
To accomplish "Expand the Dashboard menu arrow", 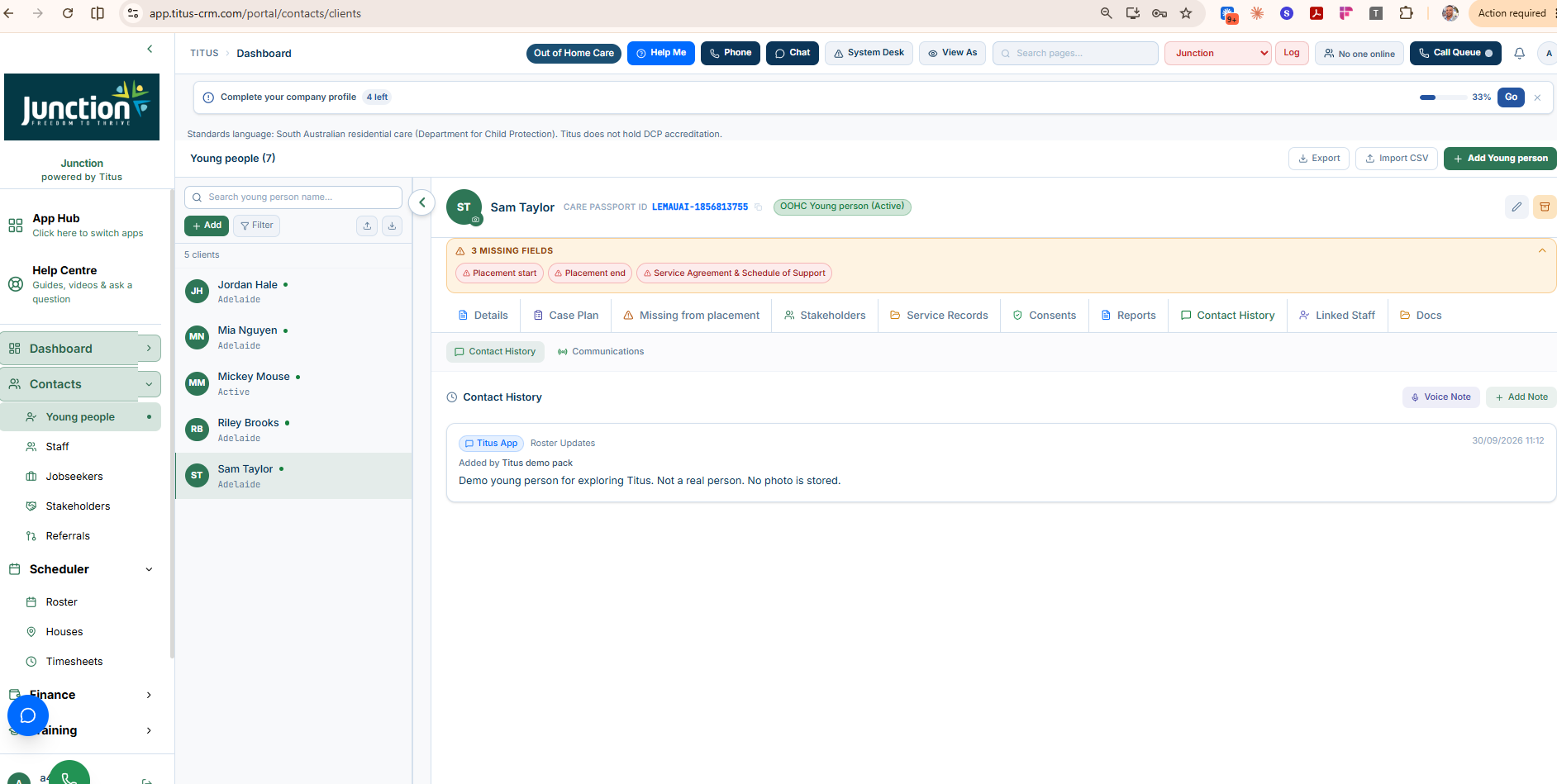I will tap(149, 349).
